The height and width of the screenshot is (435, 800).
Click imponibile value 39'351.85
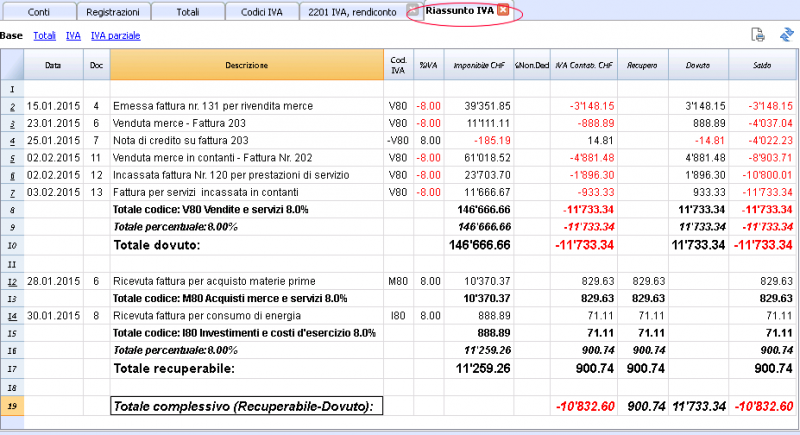487,106
